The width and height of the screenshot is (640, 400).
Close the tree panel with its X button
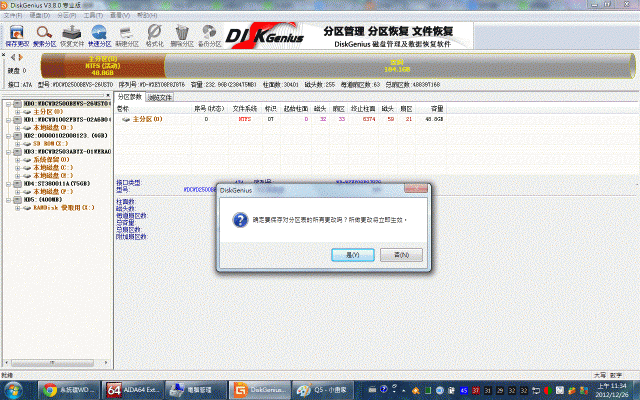[108, 96]
